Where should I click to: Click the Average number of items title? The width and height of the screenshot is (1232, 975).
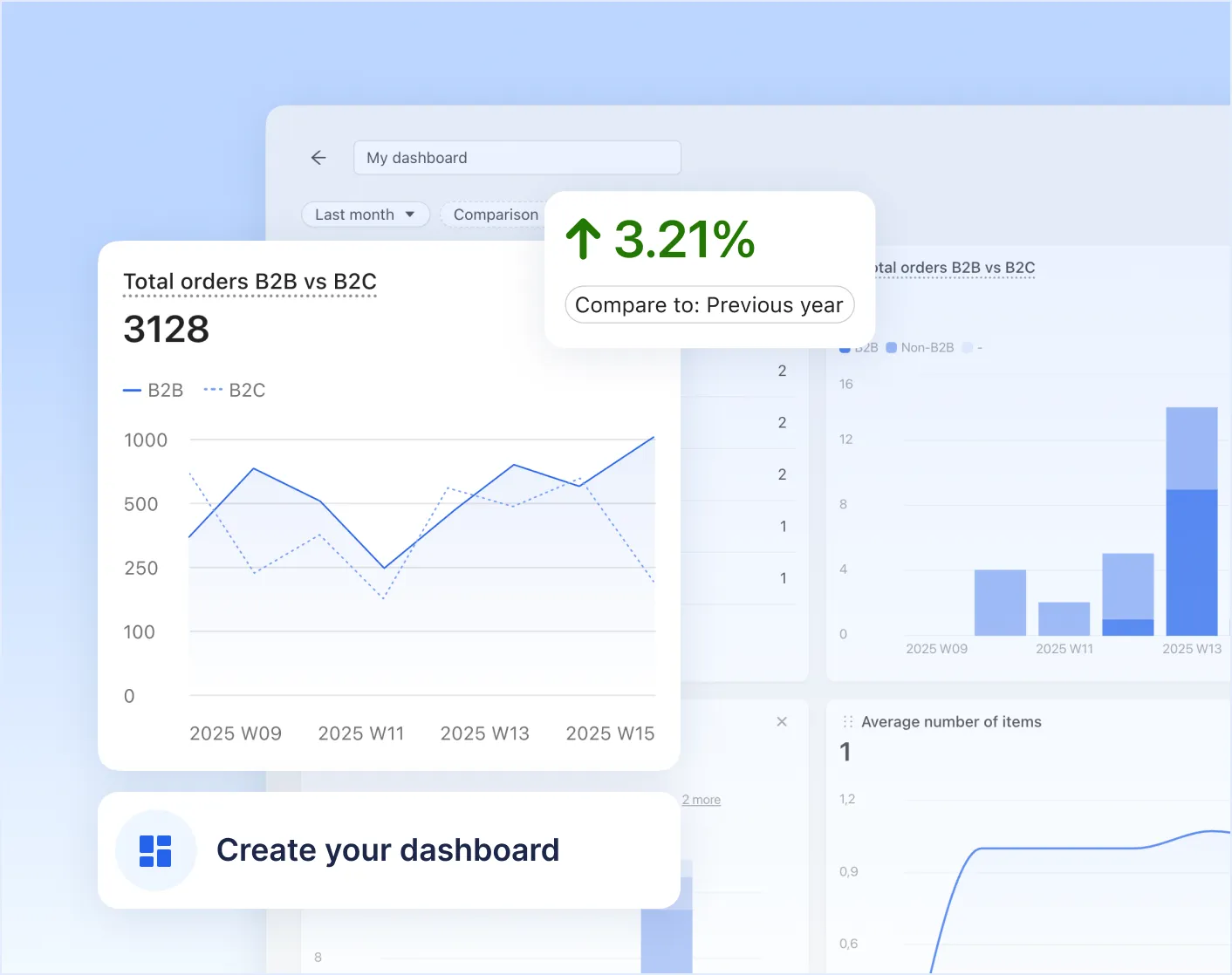(951, 722)
